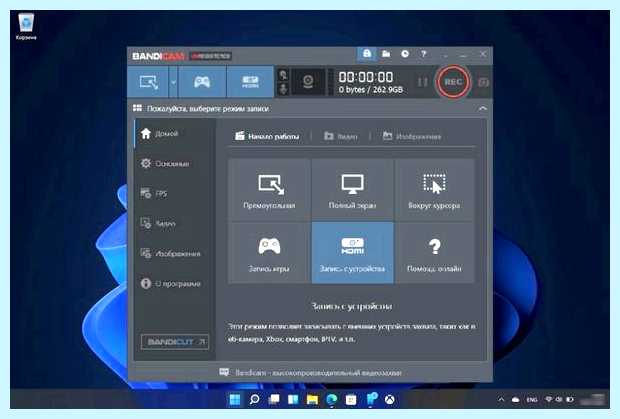Open Task View in the taskbar
The image size is (620, 419).
tap(274, 400)
